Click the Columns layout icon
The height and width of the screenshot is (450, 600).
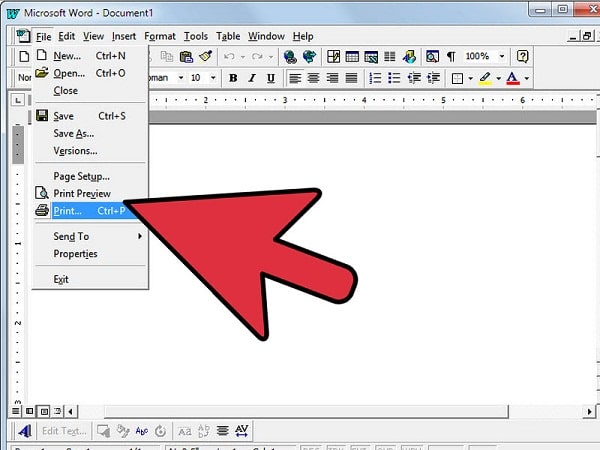tap(390, 57)
